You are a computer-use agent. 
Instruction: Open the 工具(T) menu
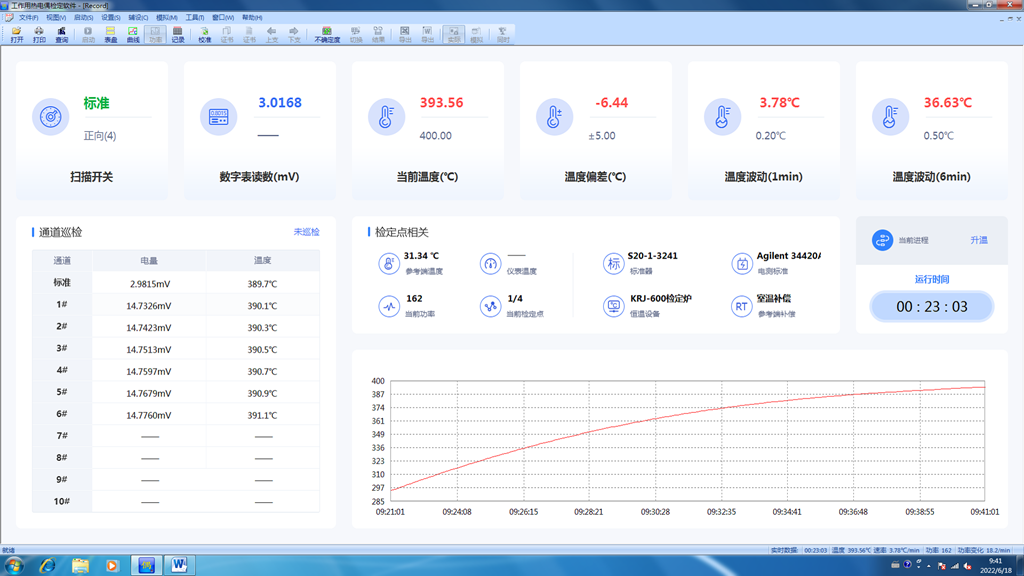pyautogui.click(x=195, y=18)
